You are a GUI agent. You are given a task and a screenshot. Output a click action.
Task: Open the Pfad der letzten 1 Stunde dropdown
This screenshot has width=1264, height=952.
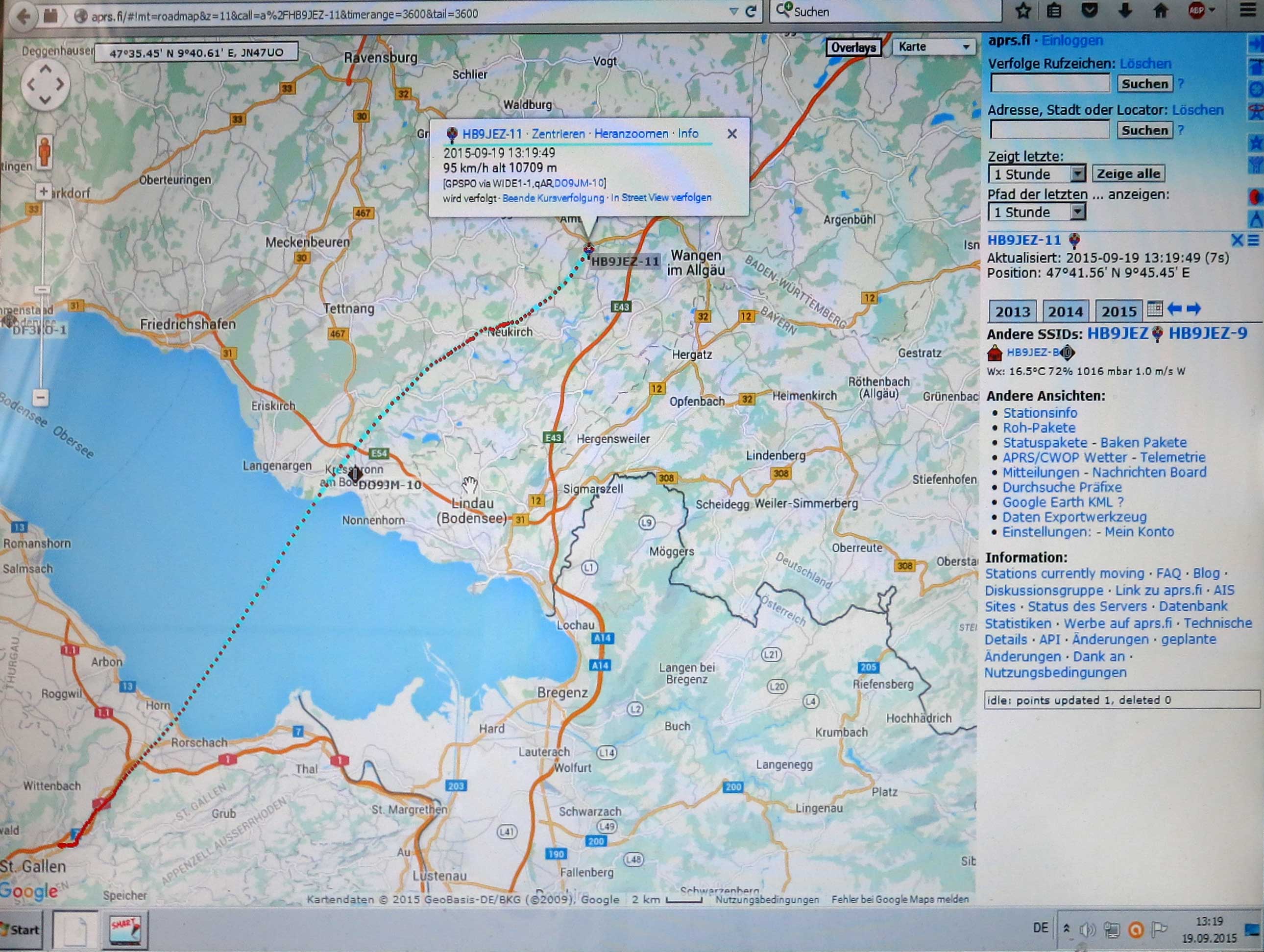1036,213
